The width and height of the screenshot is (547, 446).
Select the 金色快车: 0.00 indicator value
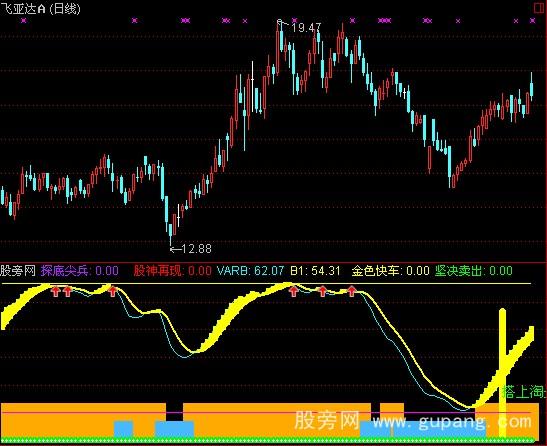(x=390, y=271)
